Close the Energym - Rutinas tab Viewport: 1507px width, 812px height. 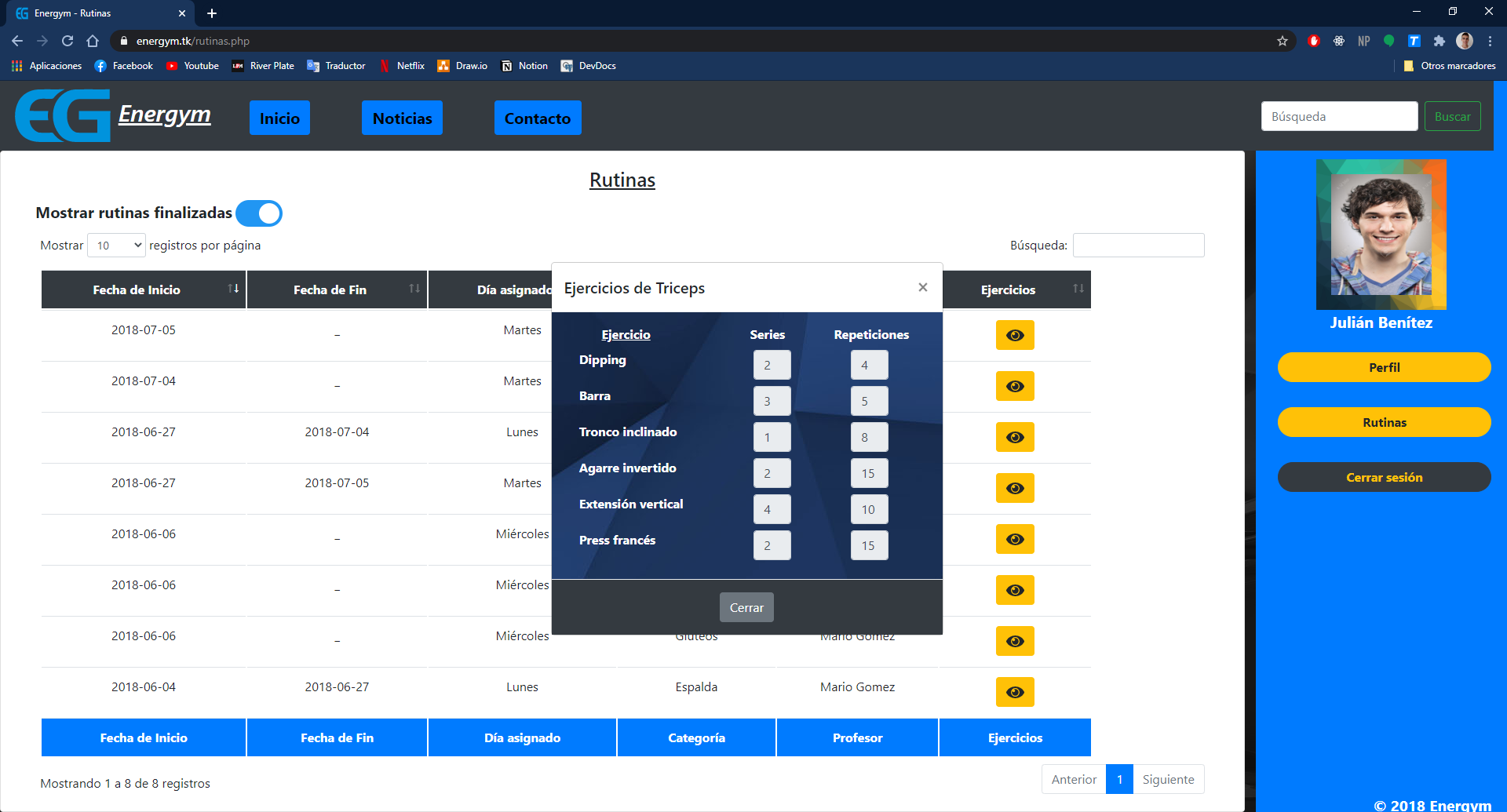pyautogui.click(x=182, y=13)
